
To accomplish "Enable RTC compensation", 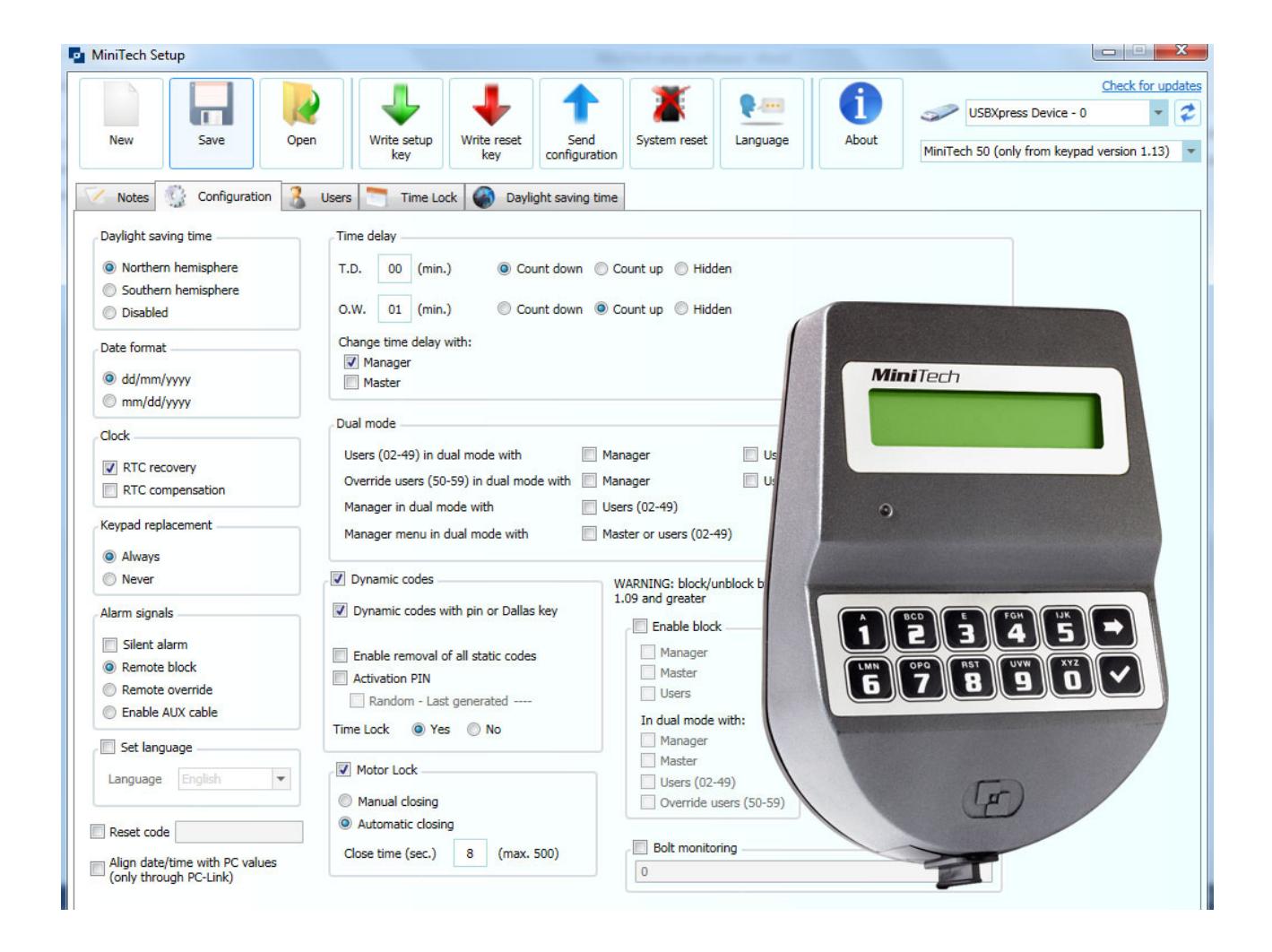I will pos(110,490).
